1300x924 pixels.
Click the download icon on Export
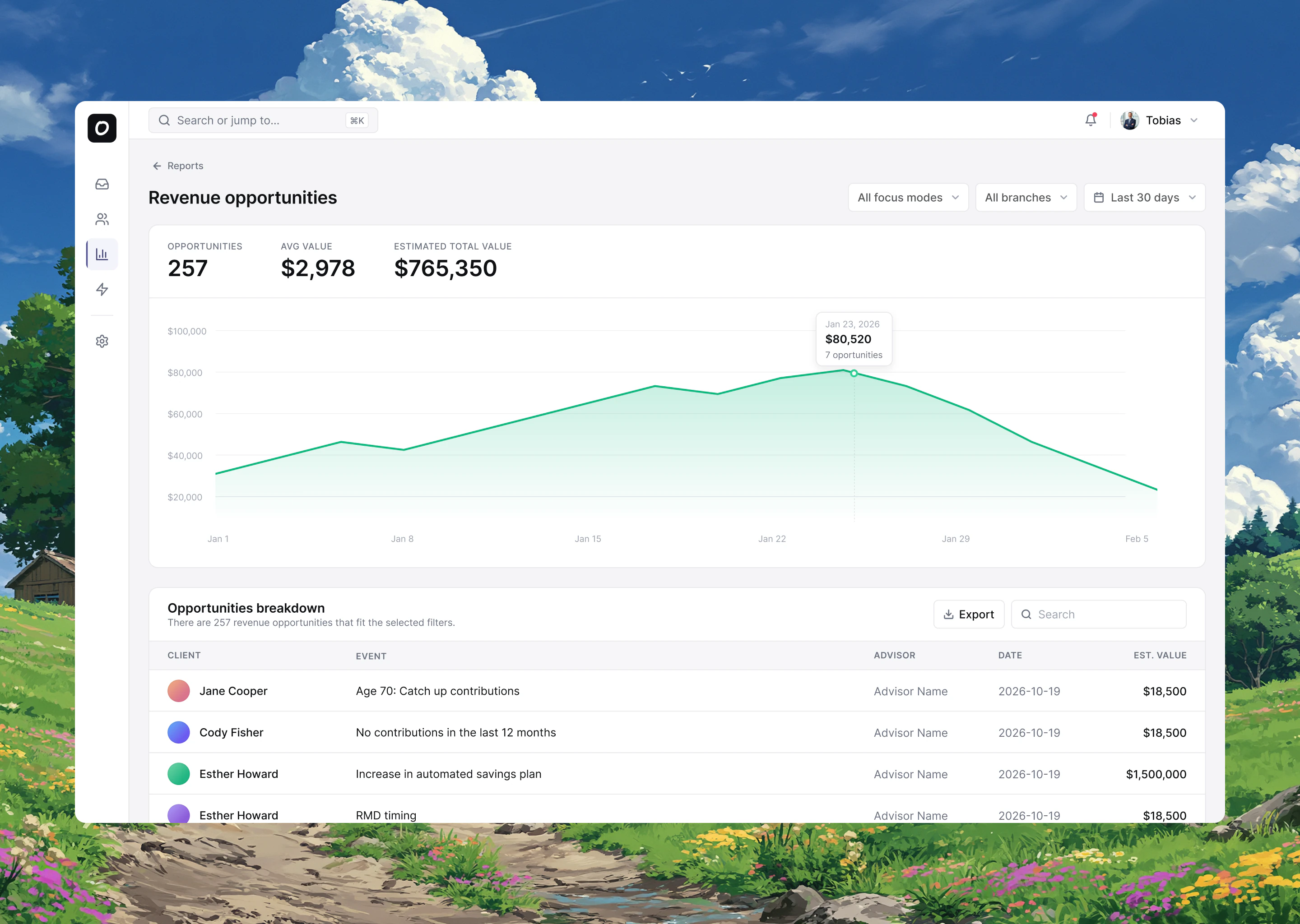[x=948, y=614]
